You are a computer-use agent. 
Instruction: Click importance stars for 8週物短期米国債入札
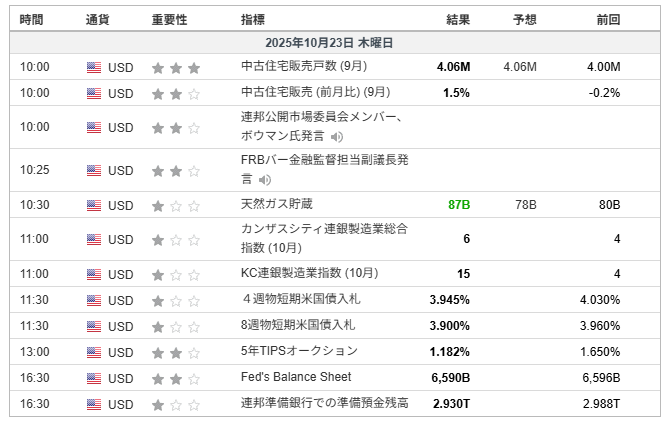(176, 325)
